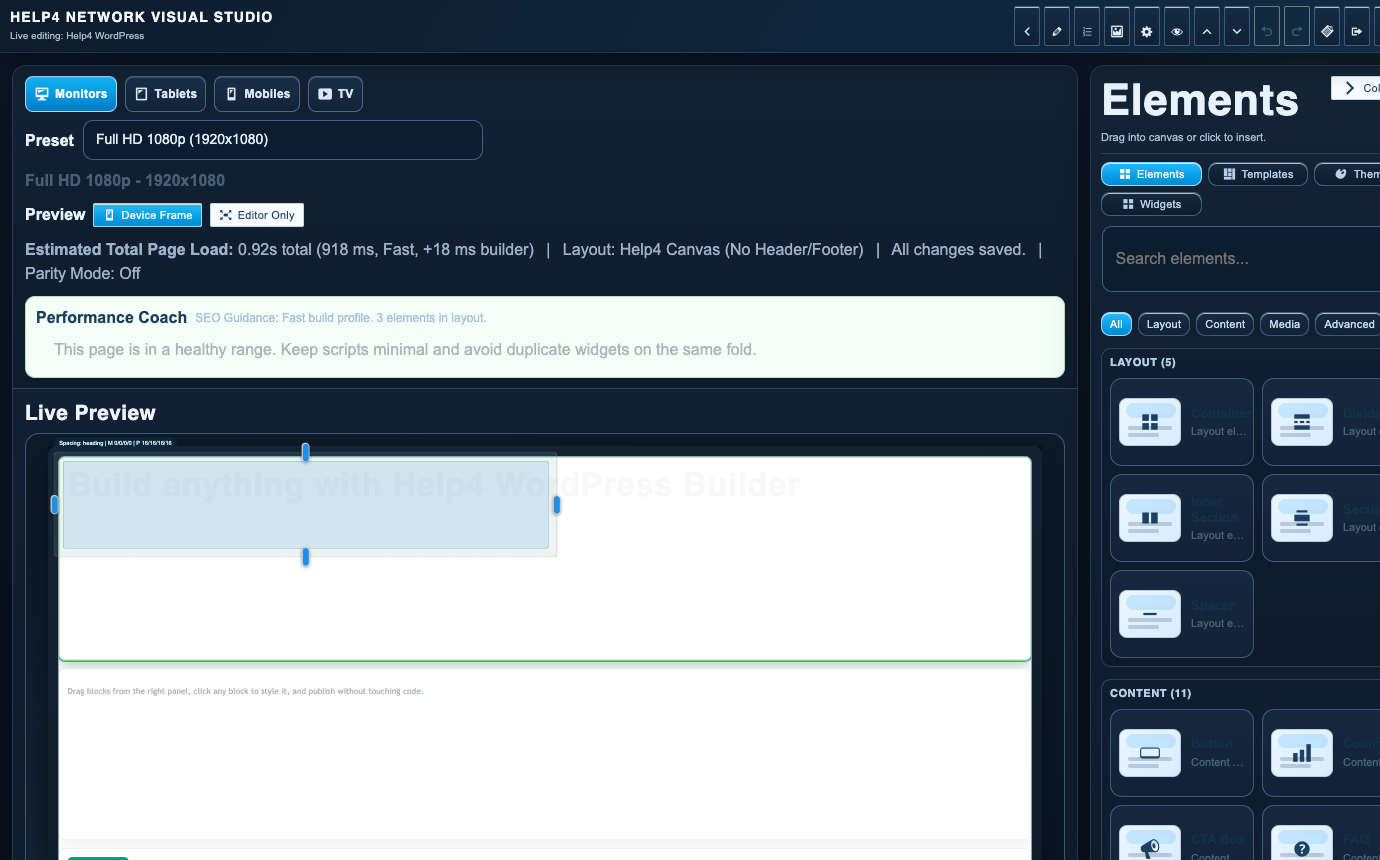Click the Live Preview heading
Image resolution: width=1380 pixels, height=860 pixels.
tap(90, 413)
